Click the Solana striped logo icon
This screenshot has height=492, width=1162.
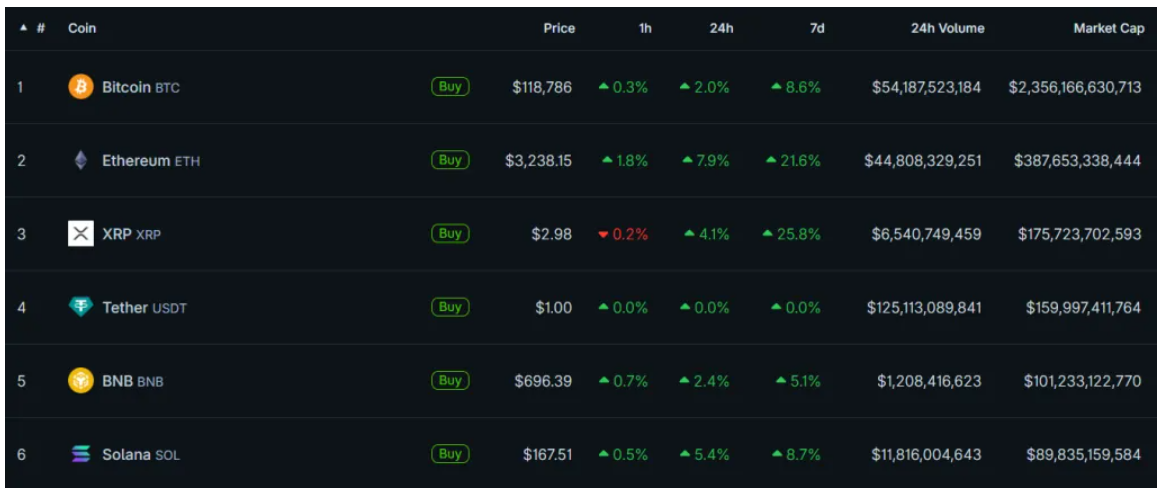point(80,454)
